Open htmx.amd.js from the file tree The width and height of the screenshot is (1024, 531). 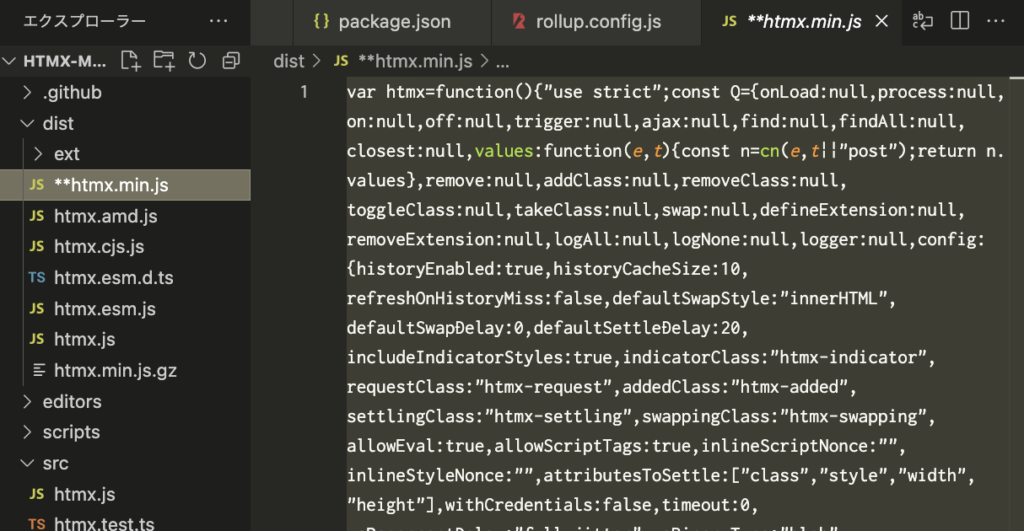coord(105,216)
